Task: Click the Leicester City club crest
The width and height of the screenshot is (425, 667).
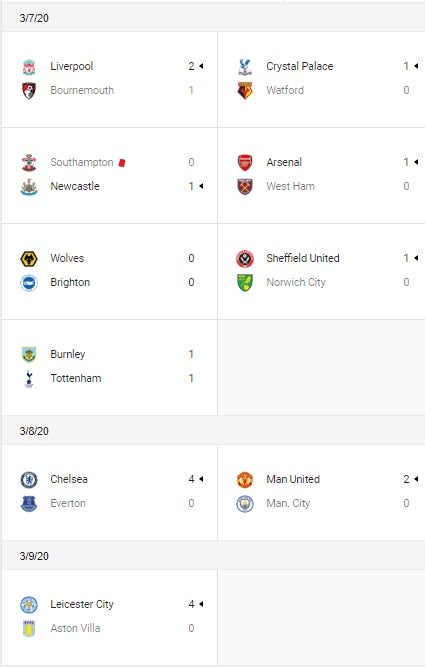Action: tap(29, 605)
